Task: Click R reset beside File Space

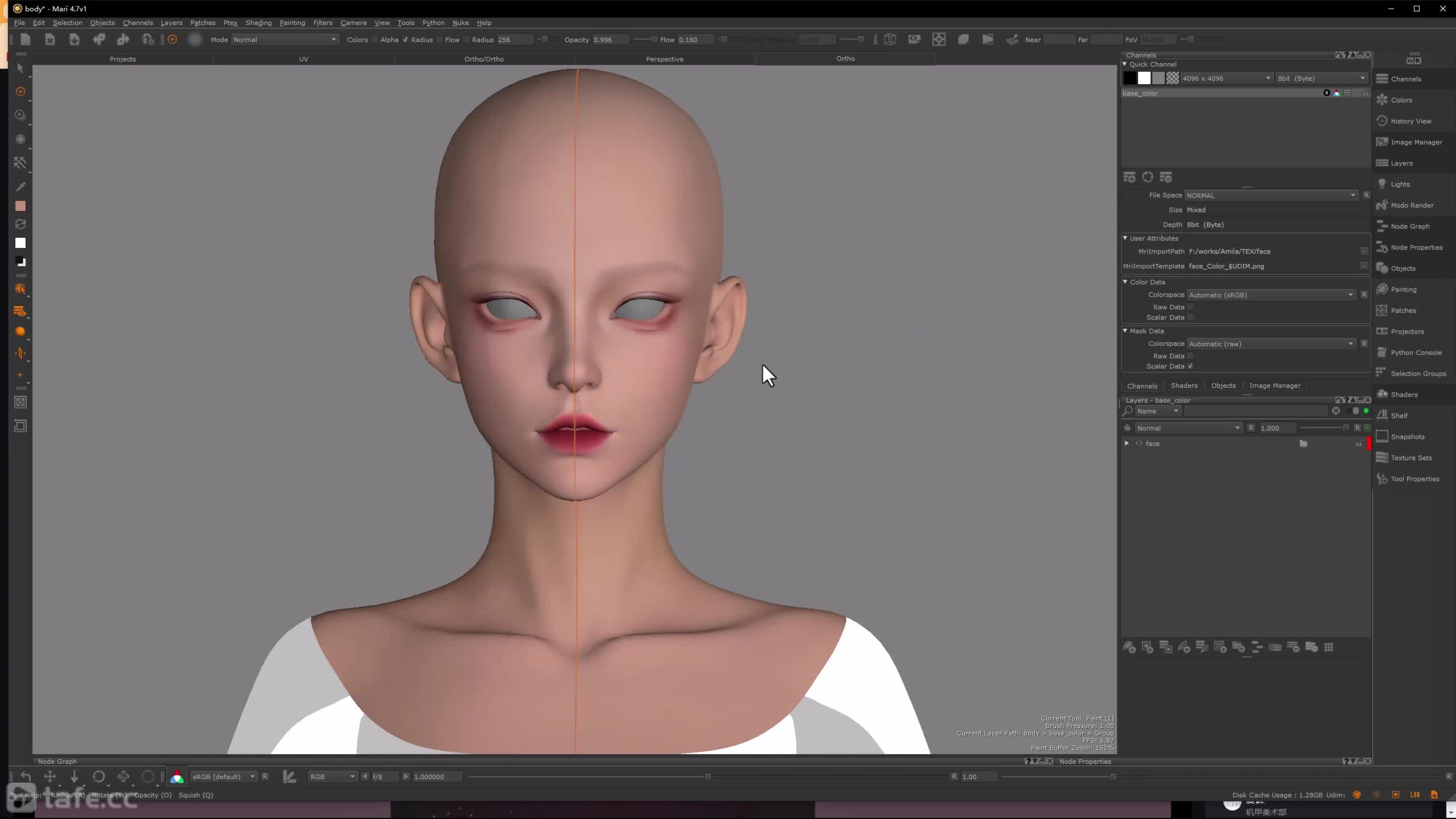Action: point(1366,195)
